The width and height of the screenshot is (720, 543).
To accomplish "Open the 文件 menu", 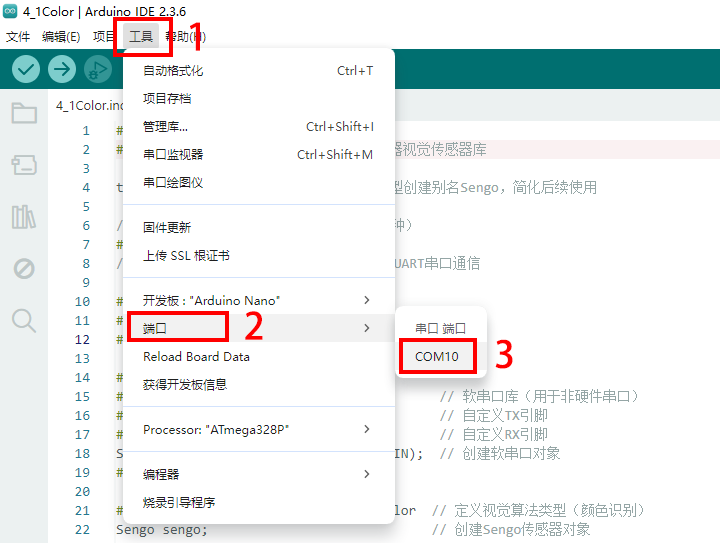I will [18, 36].
